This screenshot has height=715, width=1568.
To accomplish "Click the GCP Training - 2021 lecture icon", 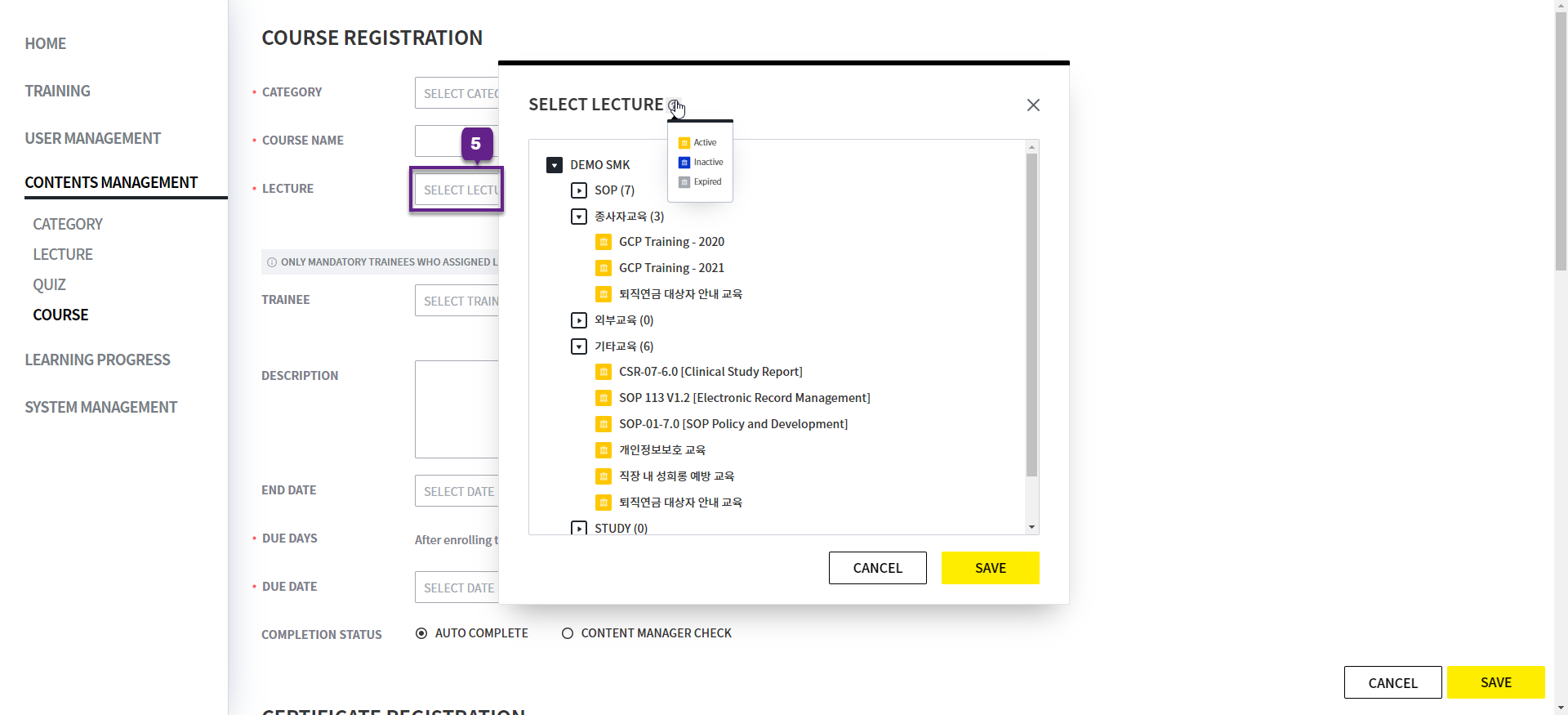I will coord(604,268).
